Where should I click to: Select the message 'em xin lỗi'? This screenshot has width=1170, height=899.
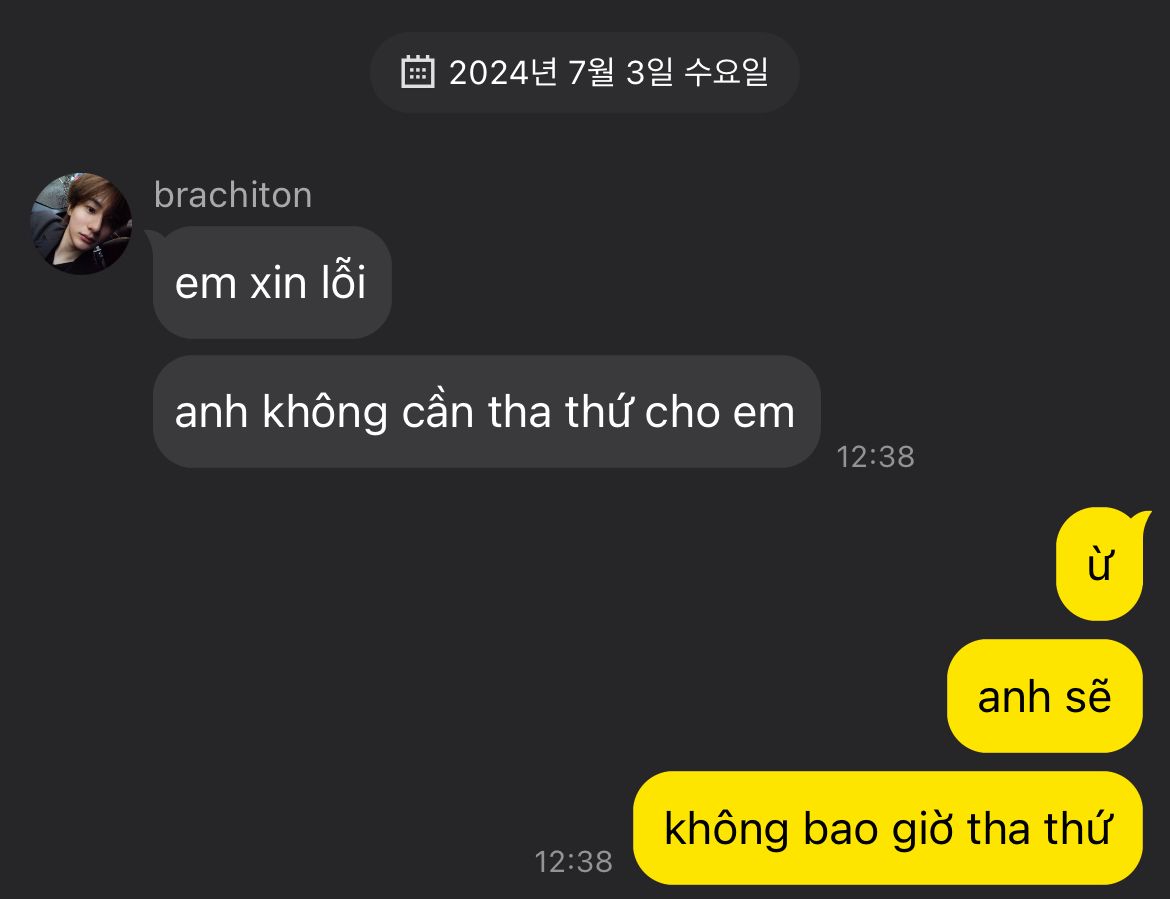pyautogui.click(x=272, y=283)
